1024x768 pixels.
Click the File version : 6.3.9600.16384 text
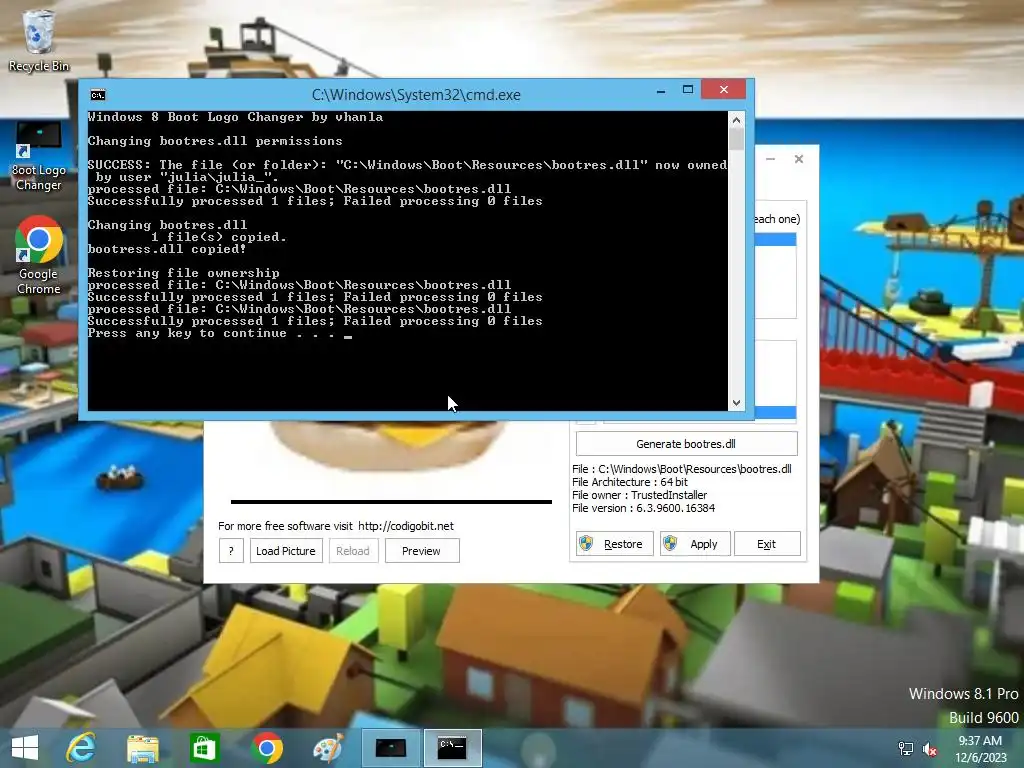(643, 508)
